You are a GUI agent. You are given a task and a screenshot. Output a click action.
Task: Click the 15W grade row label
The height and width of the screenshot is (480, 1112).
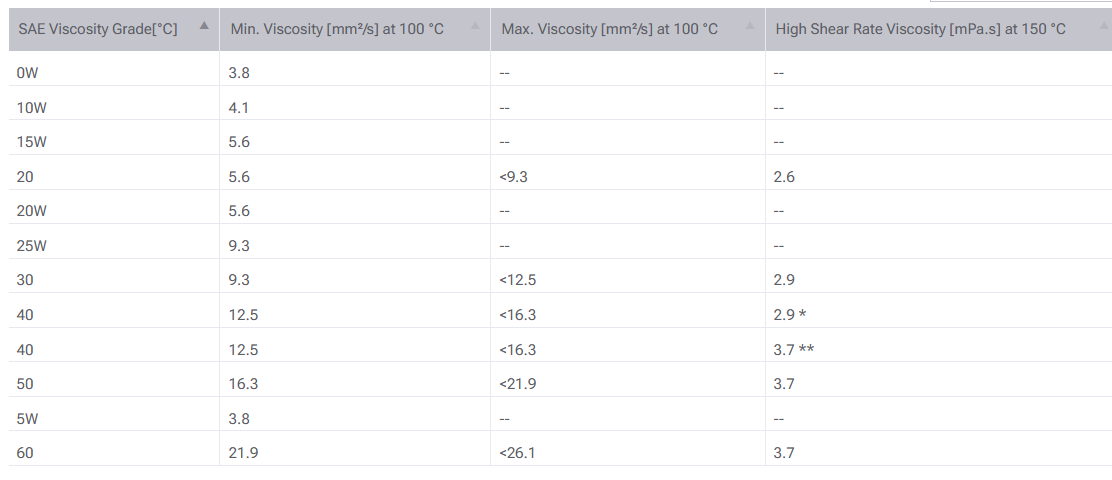coord(32,142)
